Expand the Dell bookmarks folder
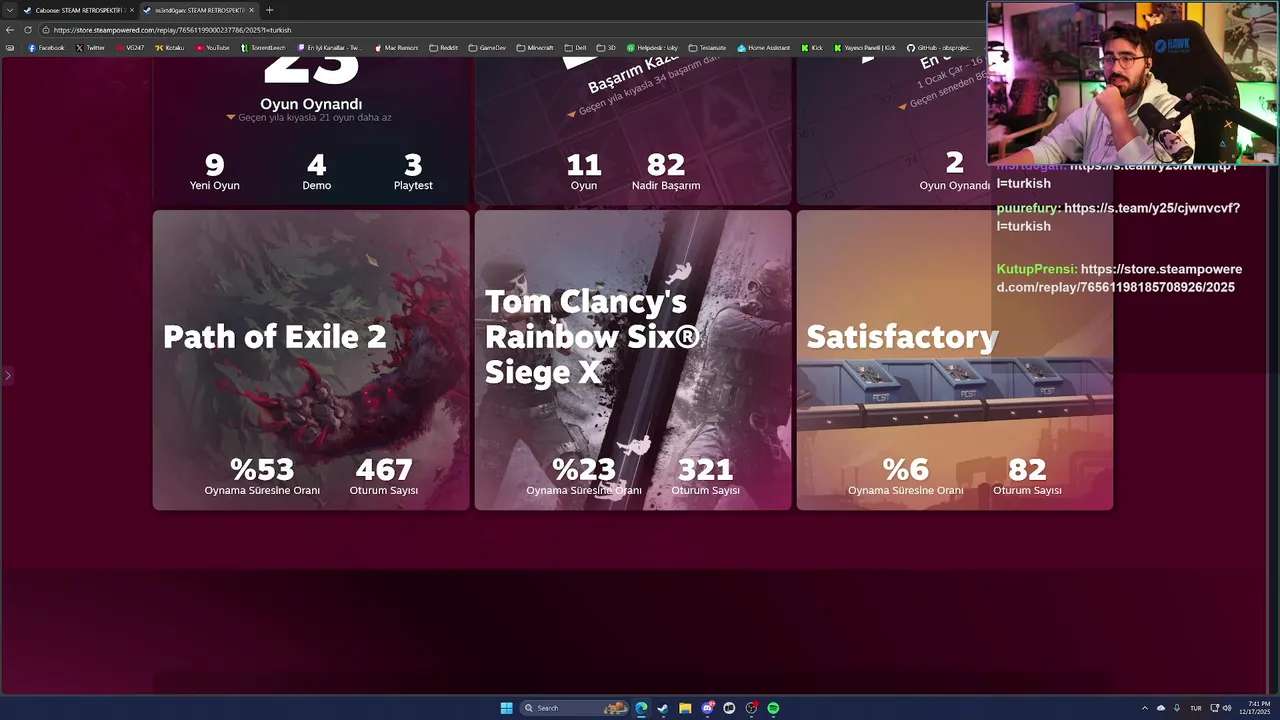 pos(575,48)
